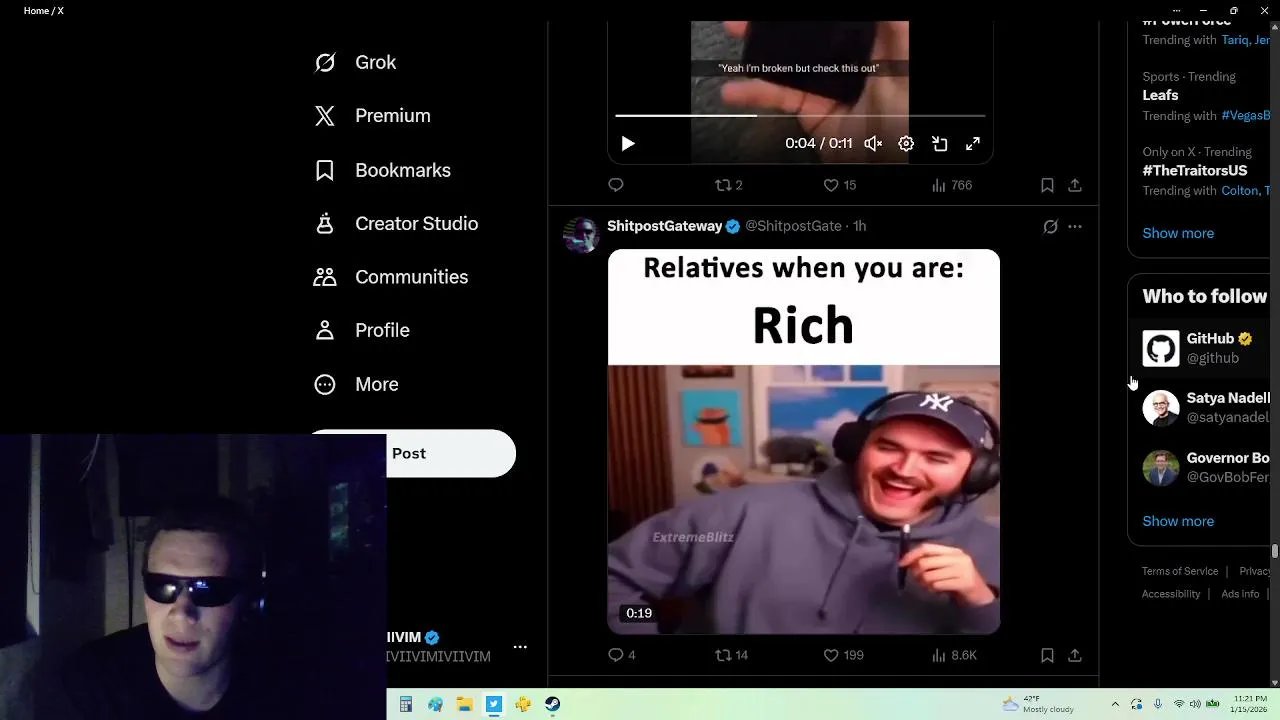The height and width of the screenshot is (720, 1280).
Task: Open the More menu in sidebar
Action: 357,384
